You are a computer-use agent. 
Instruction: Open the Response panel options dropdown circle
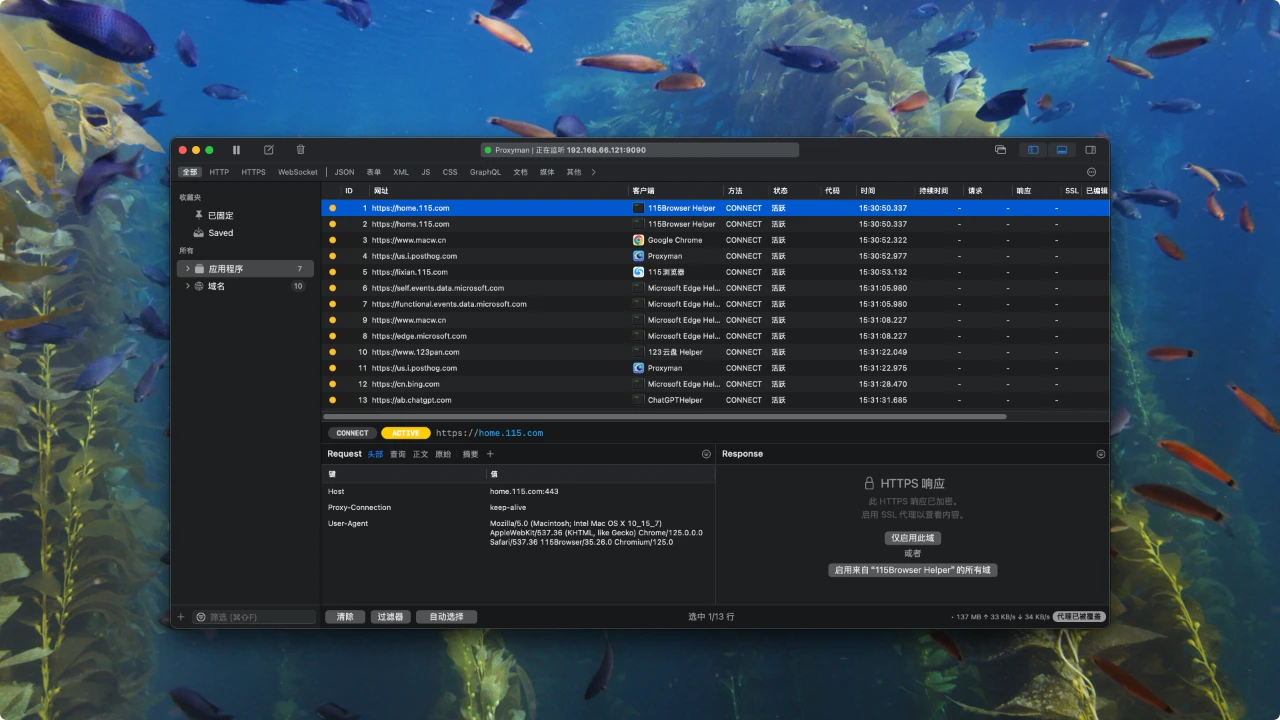tap(1101, 454)
